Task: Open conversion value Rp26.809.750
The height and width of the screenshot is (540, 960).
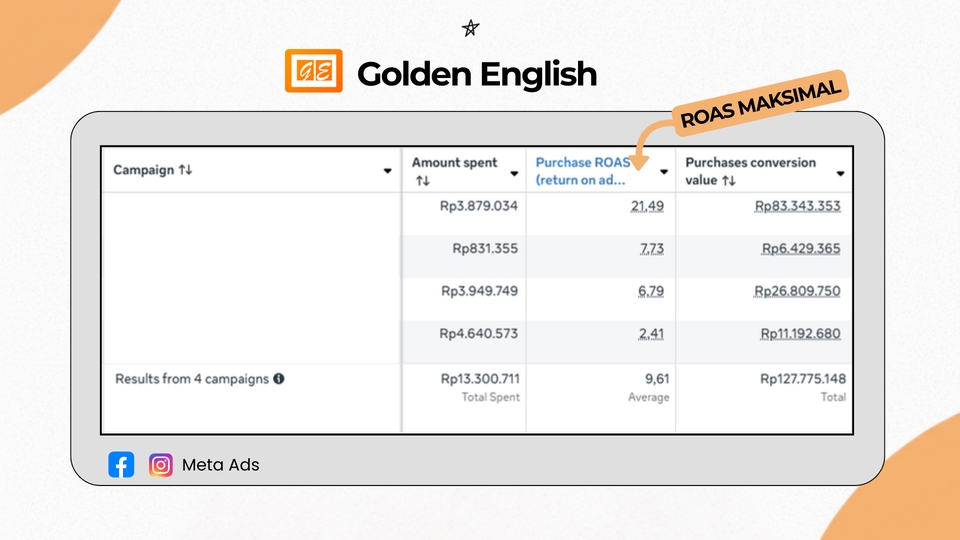Action: click(x=797, y=291)
